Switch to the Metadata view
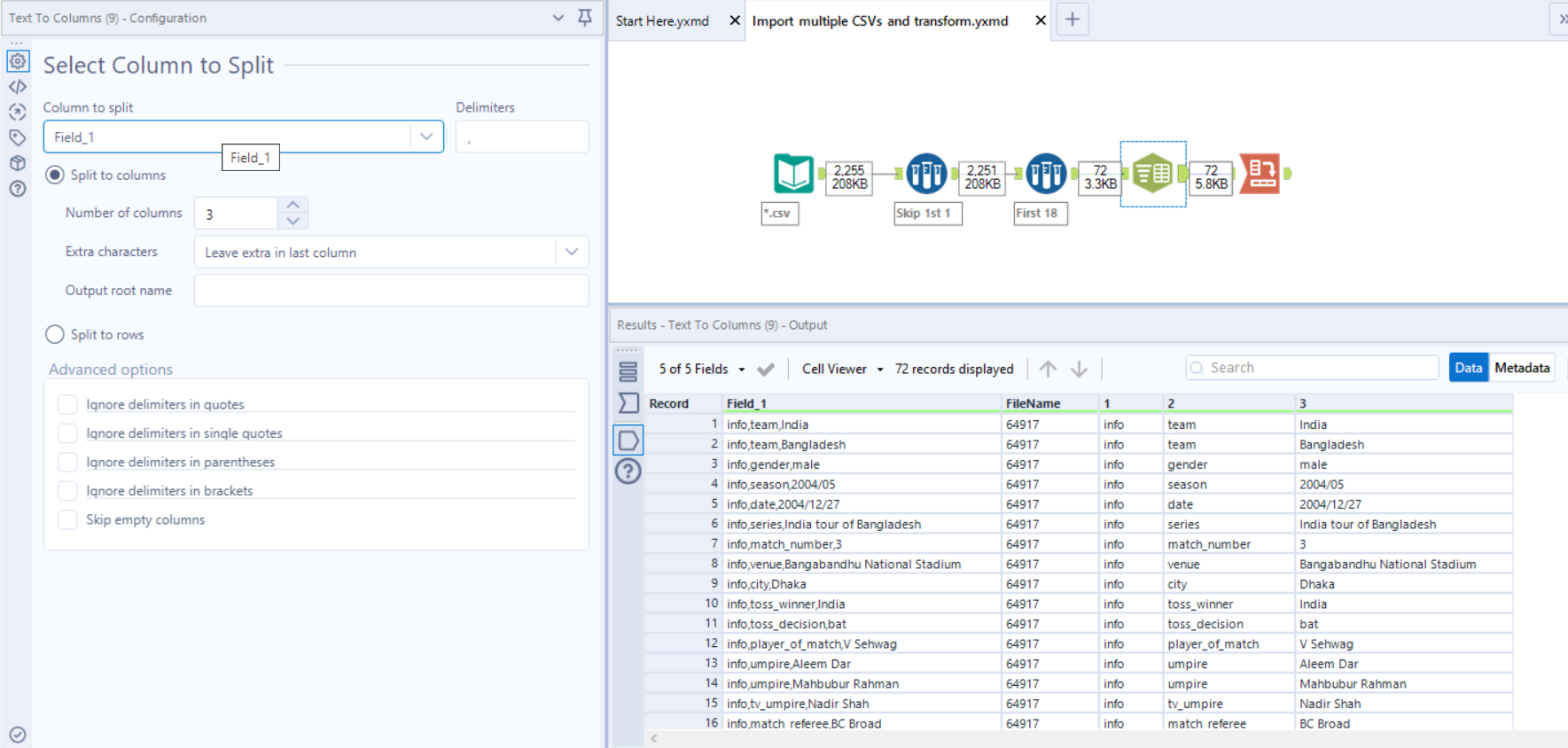 [x=1521, y=368]
